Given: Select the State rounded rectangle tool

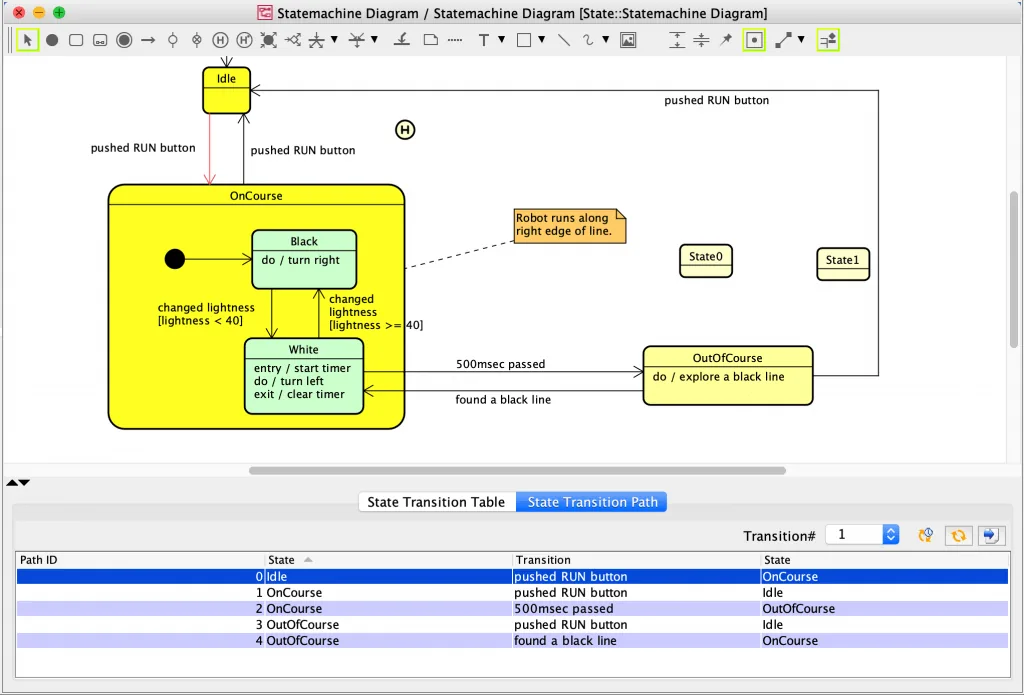Looking at the screenshot, I should [76, 40].
